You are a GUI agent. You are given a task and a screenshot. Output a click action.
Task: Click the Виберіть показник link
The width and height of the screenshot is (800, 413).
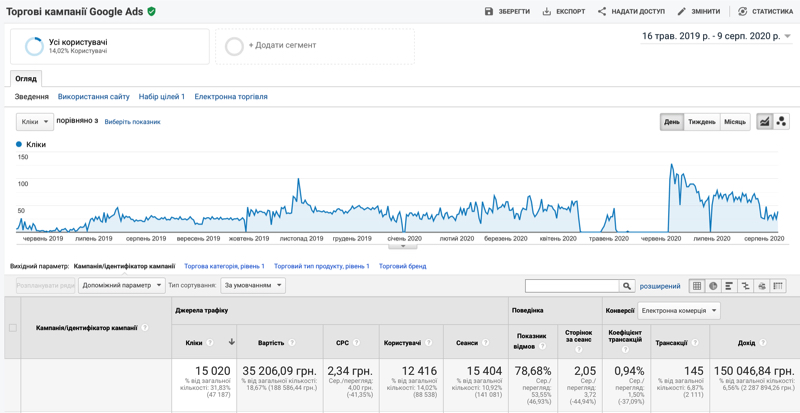click(x=132, y=122)
